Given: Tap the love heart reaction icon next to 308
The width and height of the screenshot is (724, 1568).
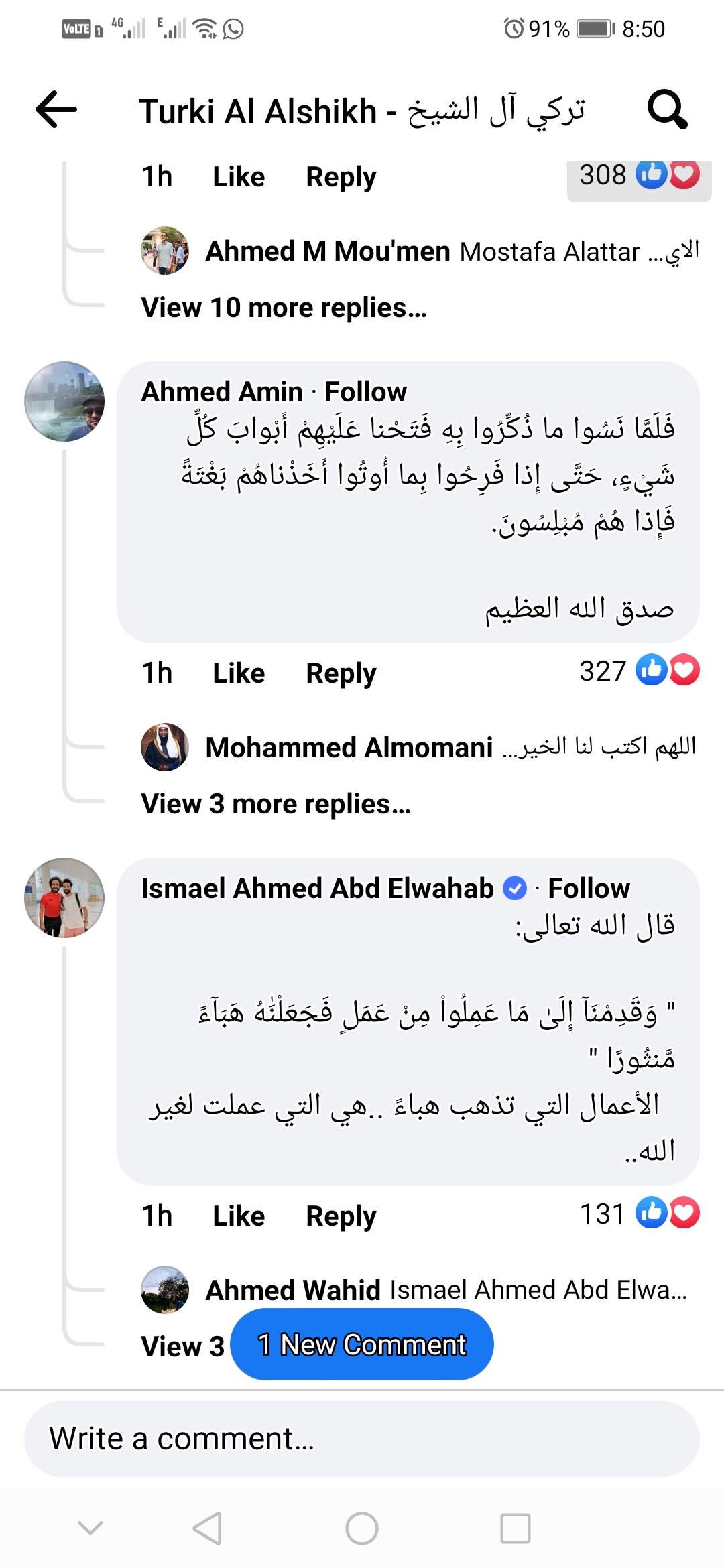Looking at the screenshot, I should [684, 176].
